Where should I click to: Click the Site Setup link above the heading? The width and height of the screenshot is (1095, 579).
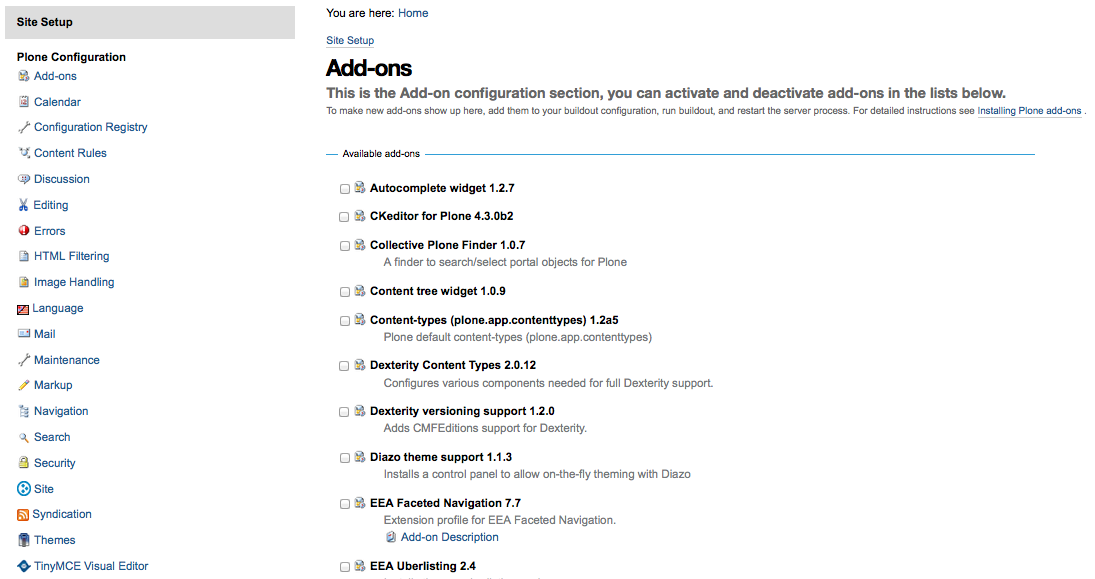tap(349, 40)
